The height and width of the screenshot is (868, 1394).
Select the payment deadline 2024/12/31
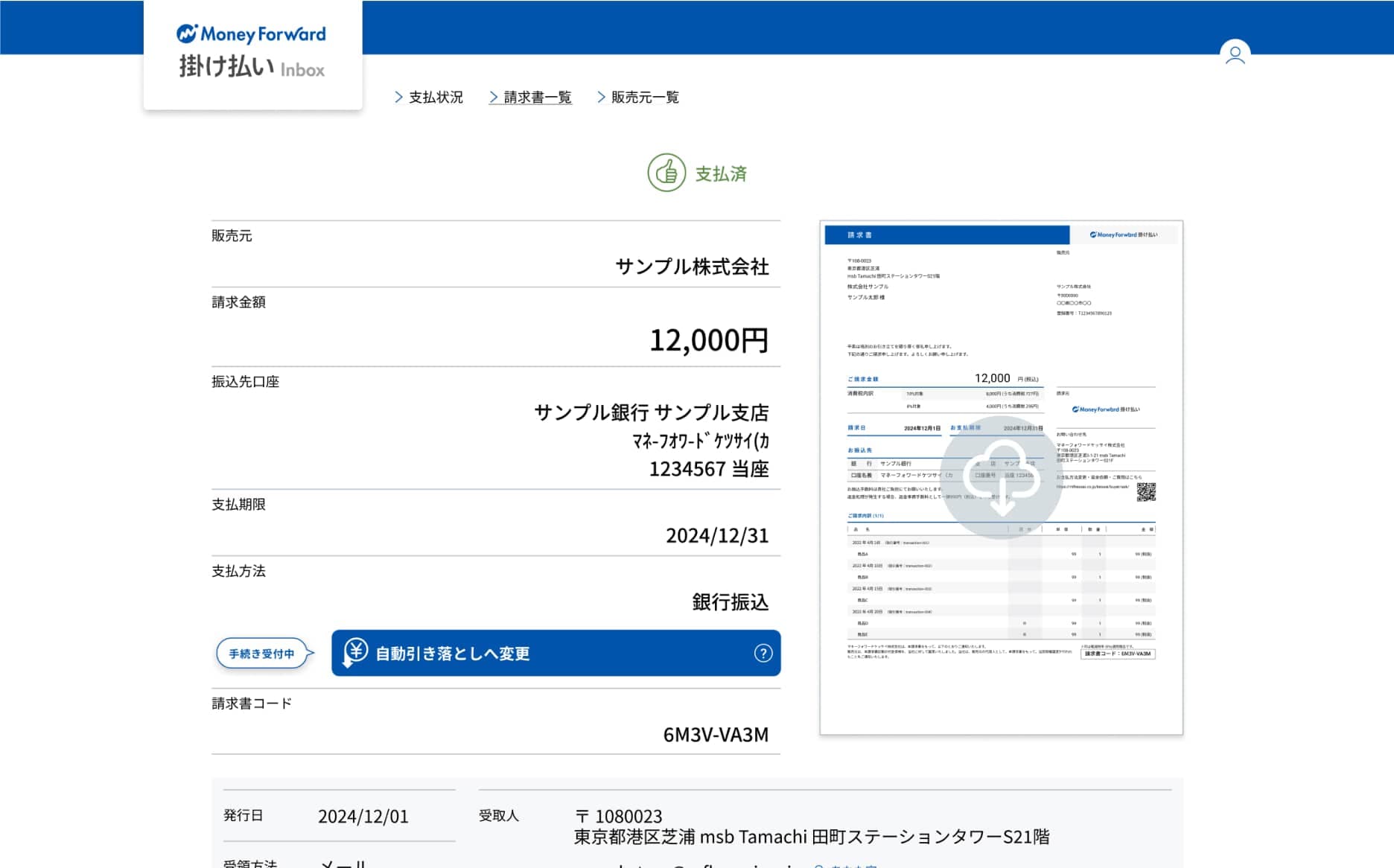[716, 535]
